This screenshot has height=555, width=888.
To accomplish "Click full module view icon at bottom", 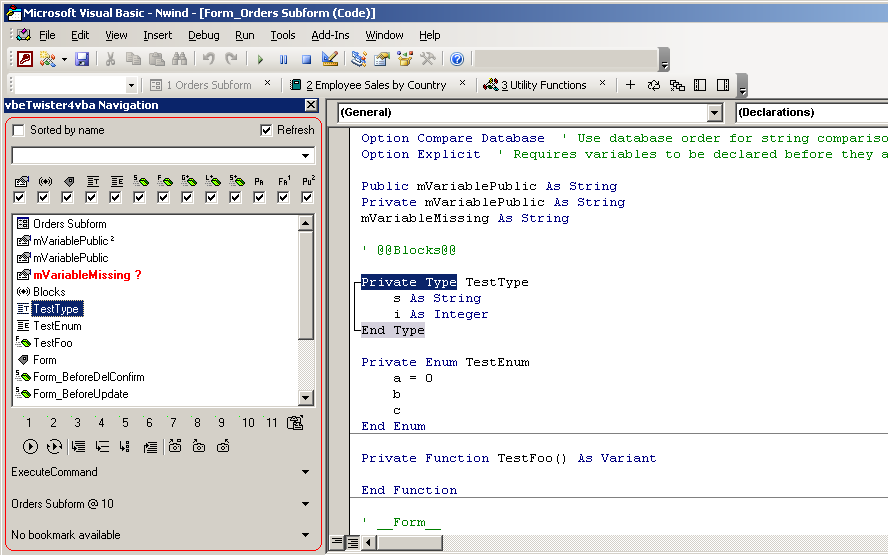I will [x=352, y=543].
